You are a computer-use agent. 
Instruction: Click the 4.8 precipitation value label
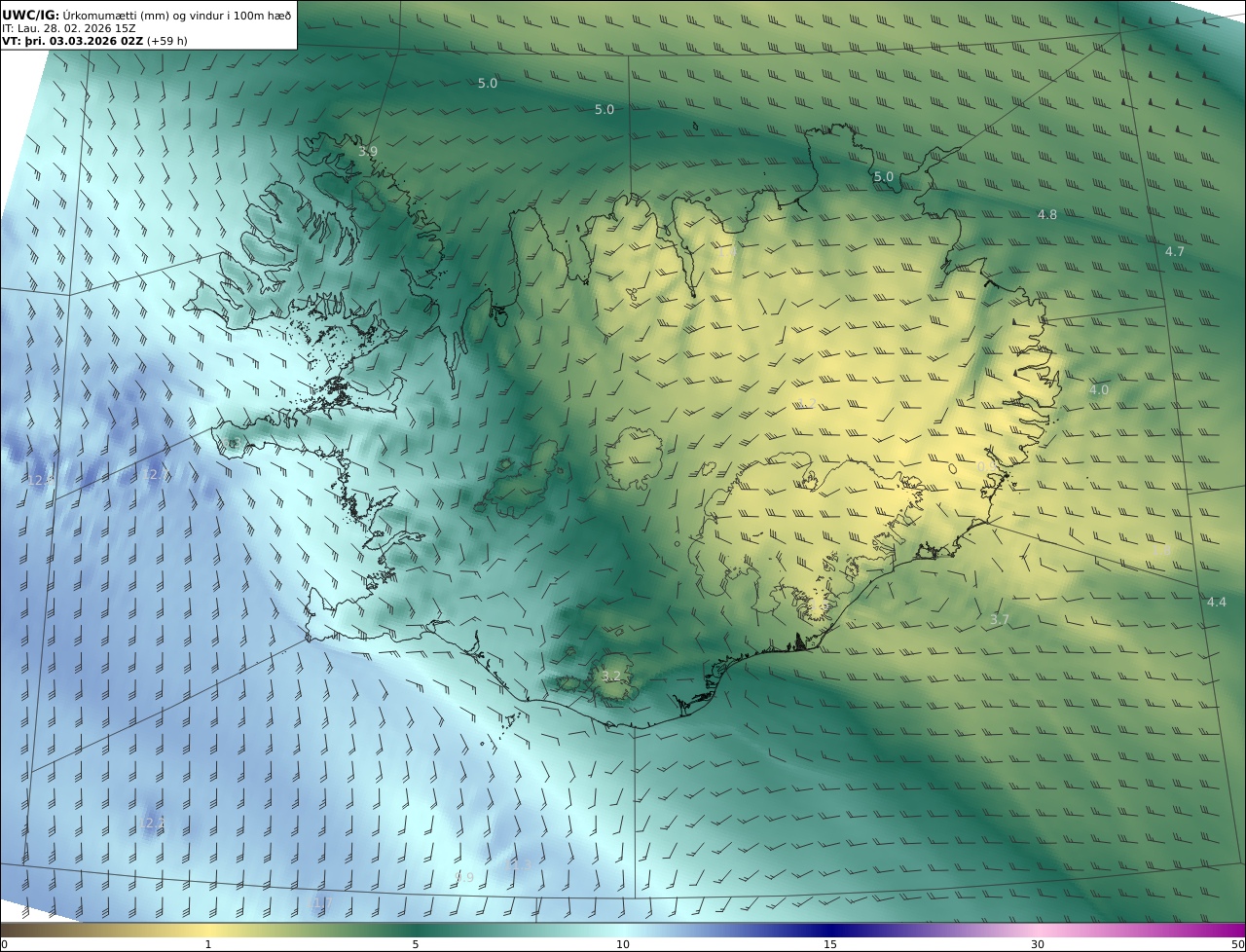point(1047,214)
